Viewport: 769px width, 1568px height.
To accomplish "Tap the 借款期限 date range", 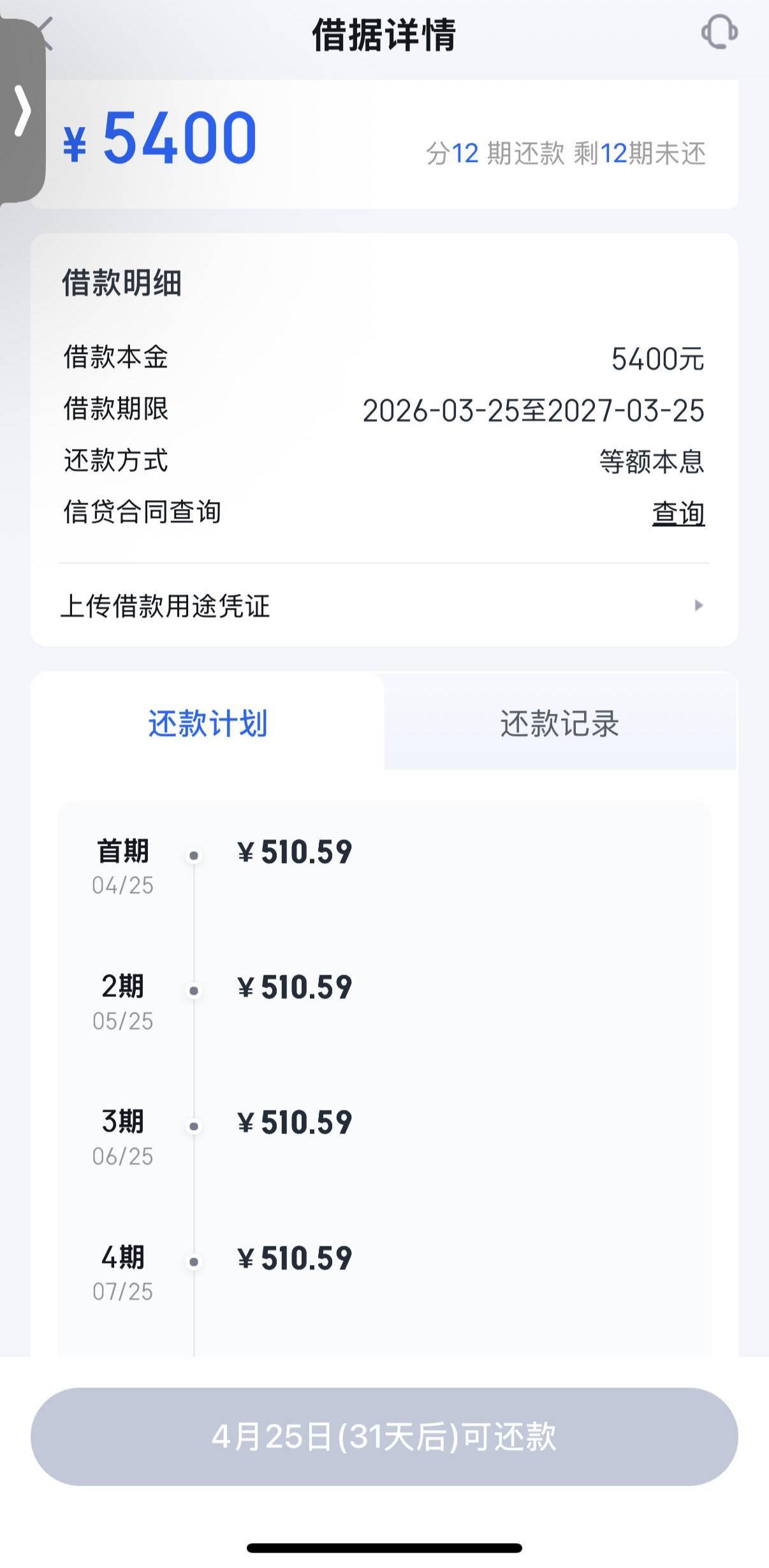I will pyautogui.click(x=533, y=411).
